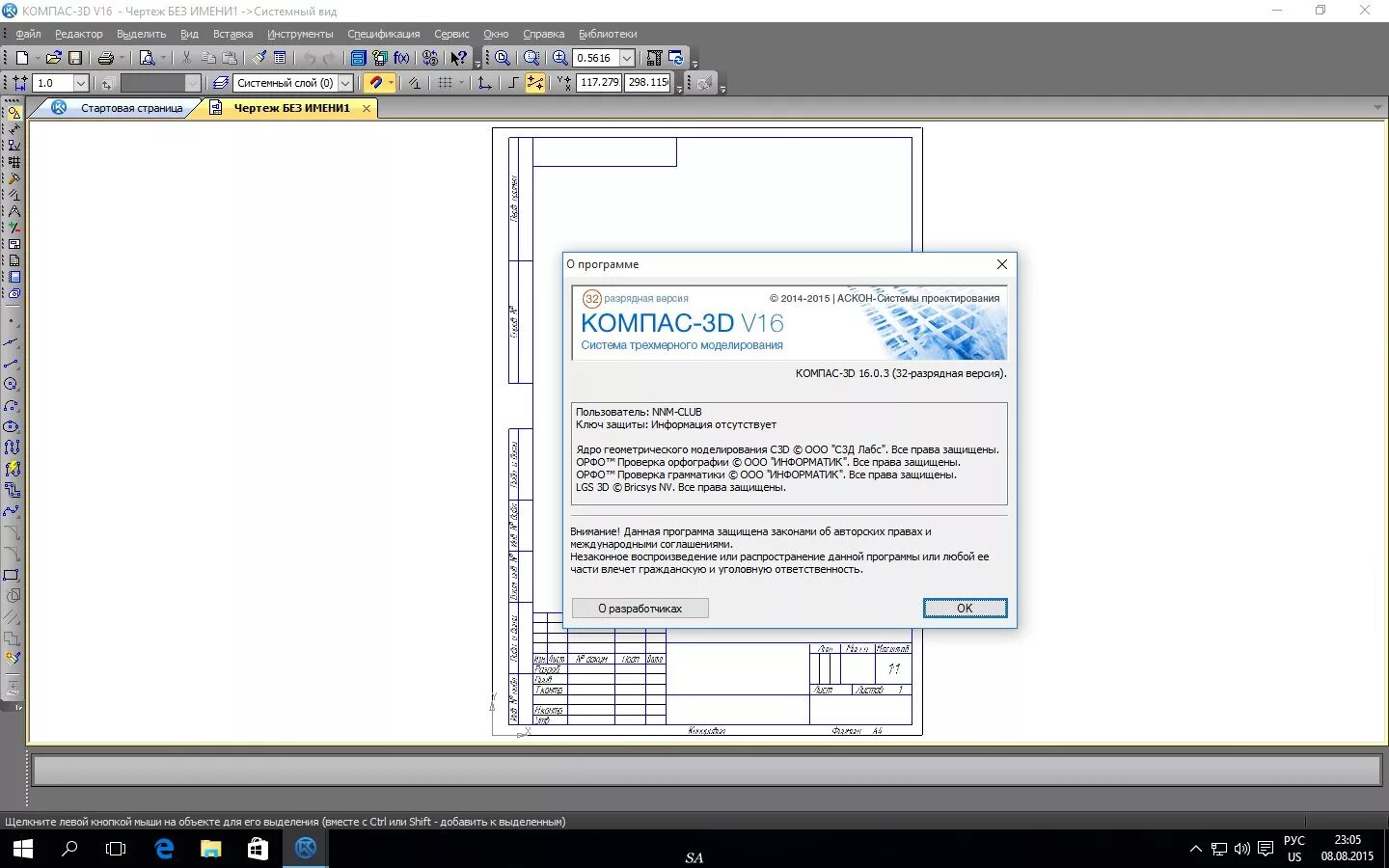Open a file with folder icon

coord(54,58)
